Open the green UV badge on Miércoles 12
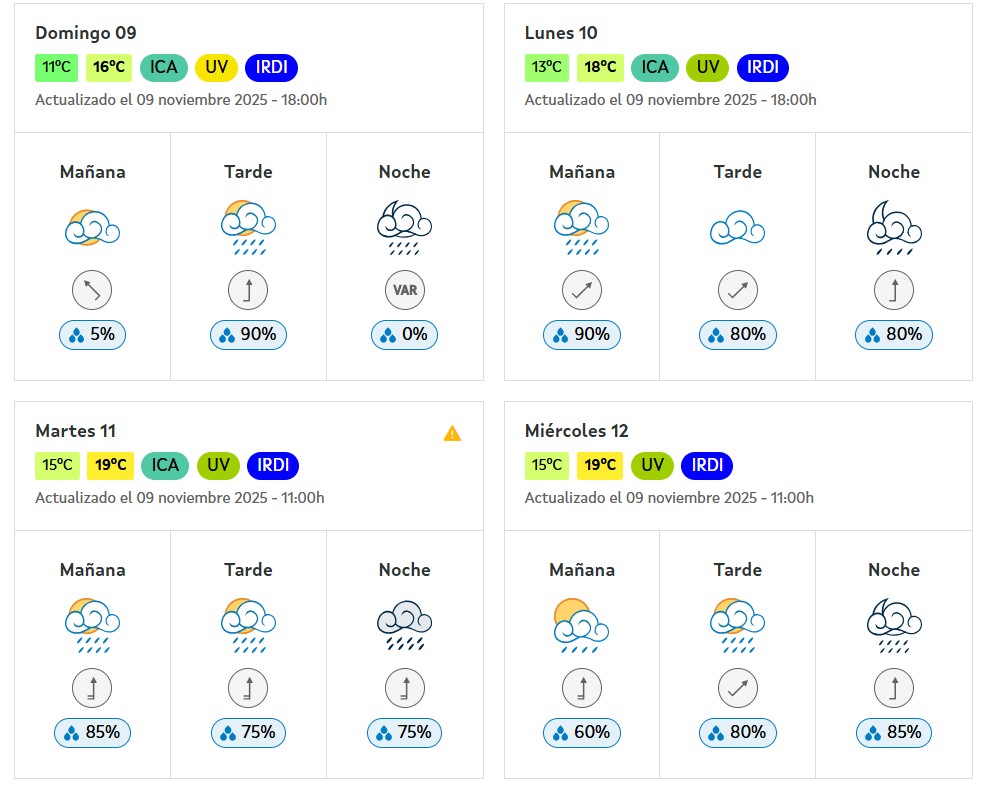The image size is (982, 787). (653, 466)
